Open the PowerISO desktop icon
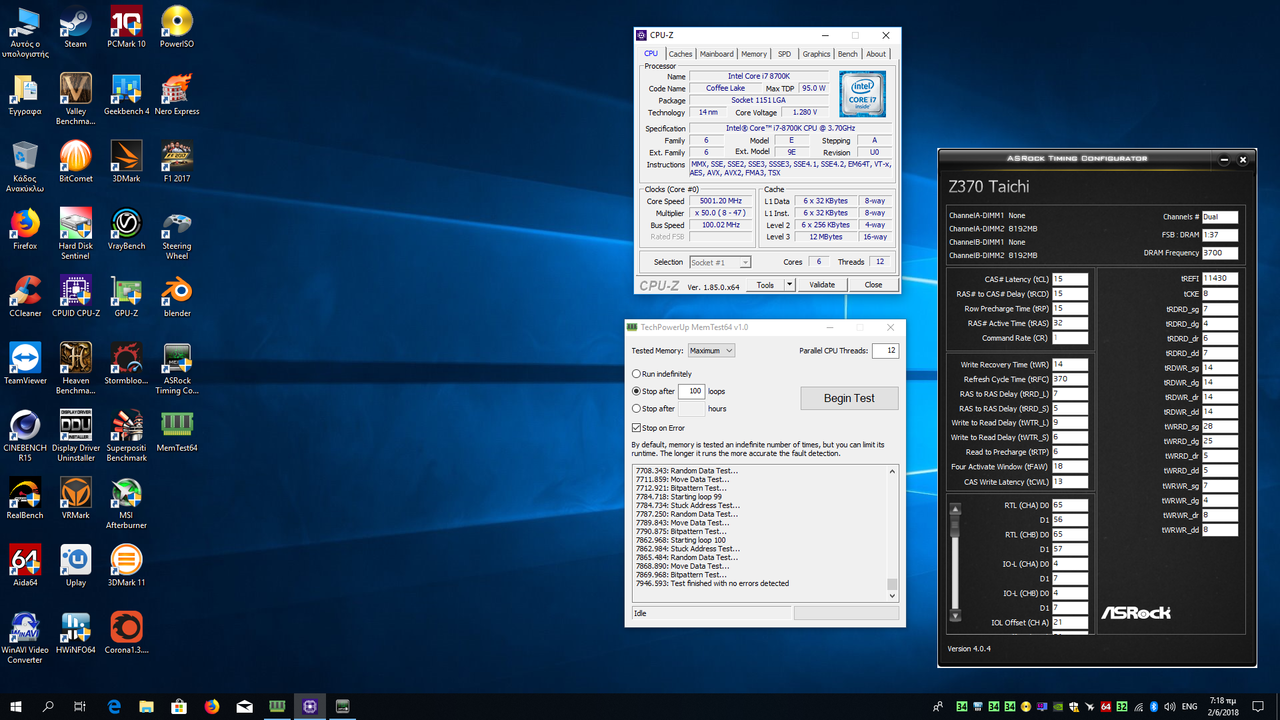Screen dimensions: 1280x720 pos(177,27)
